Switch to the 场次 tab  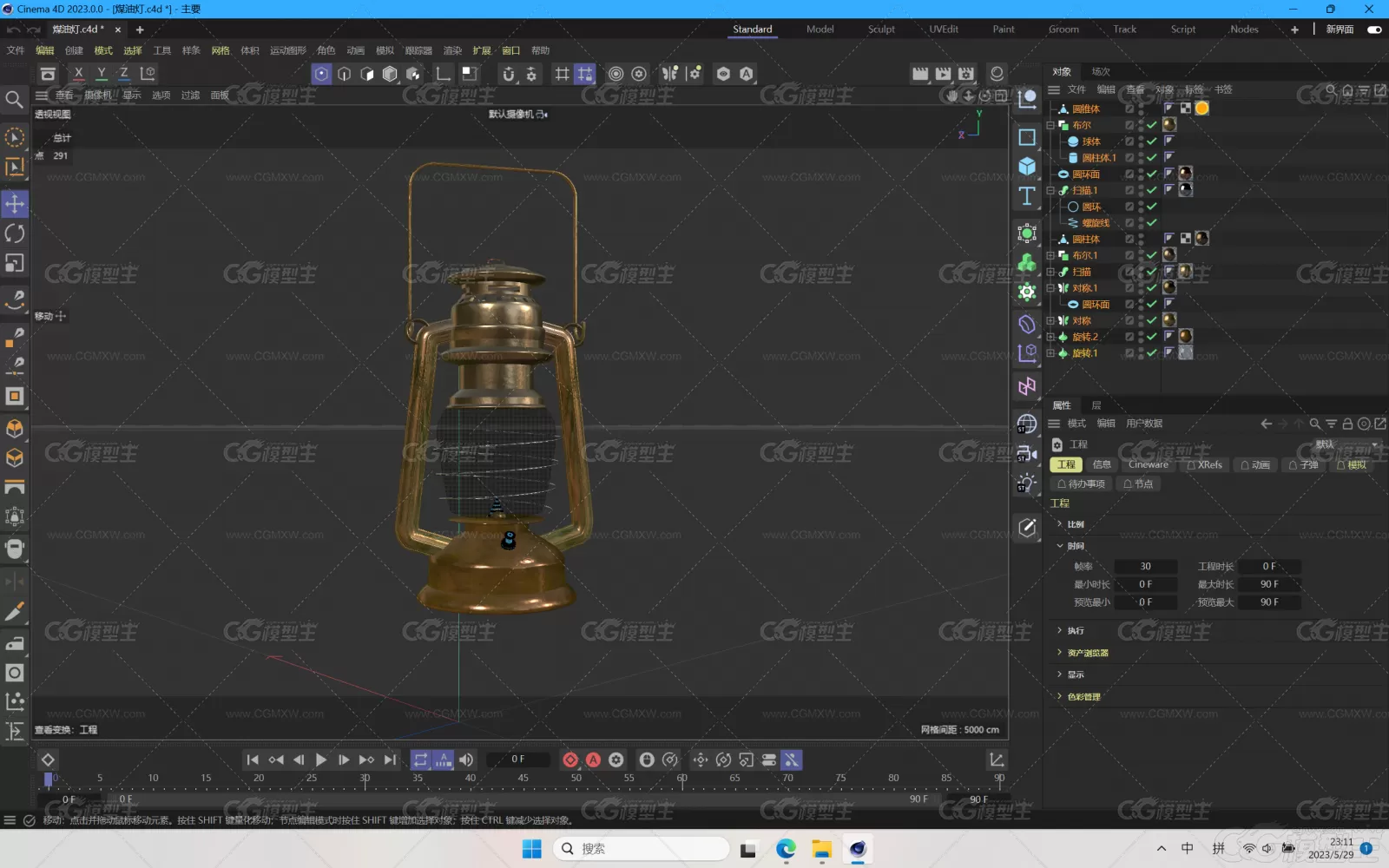1101,71
